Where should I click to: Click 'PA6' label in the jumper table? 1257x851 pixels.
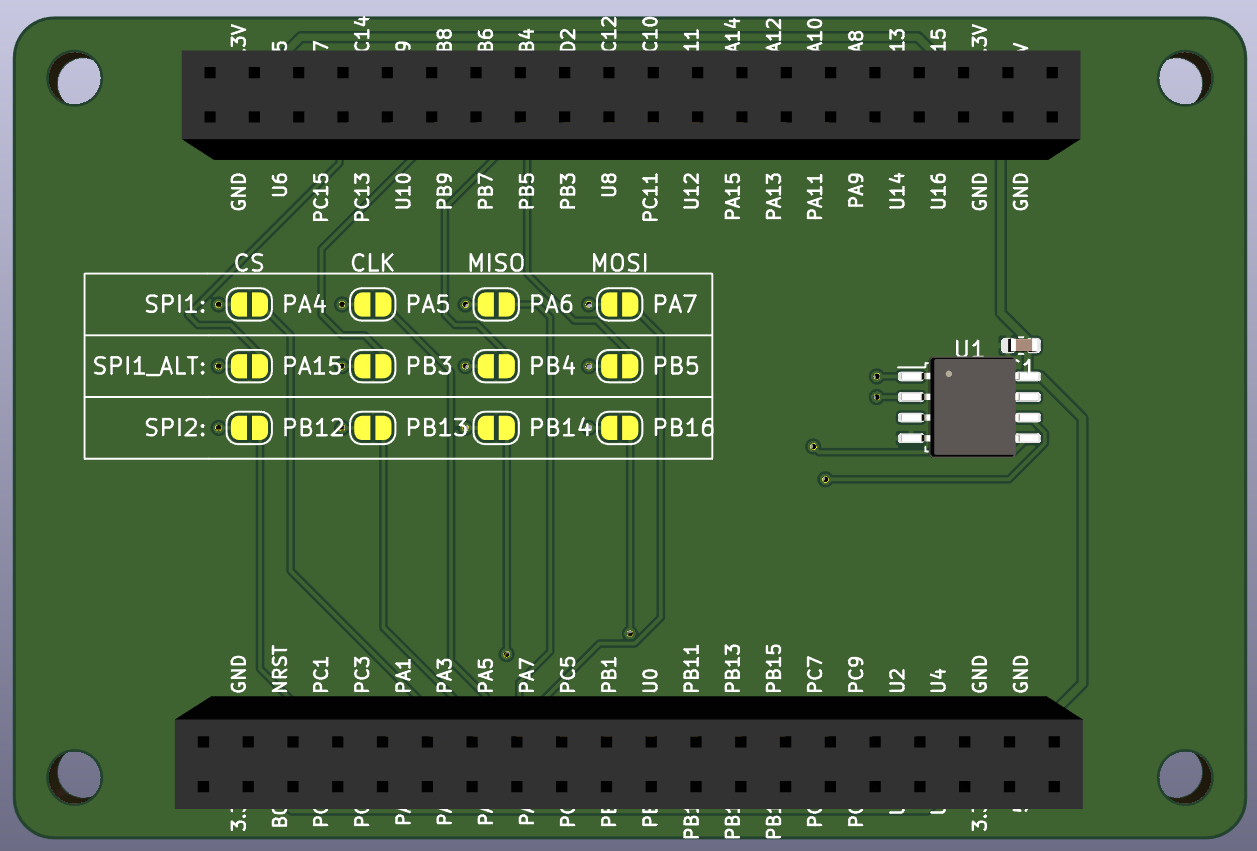[x=552, y=305]
